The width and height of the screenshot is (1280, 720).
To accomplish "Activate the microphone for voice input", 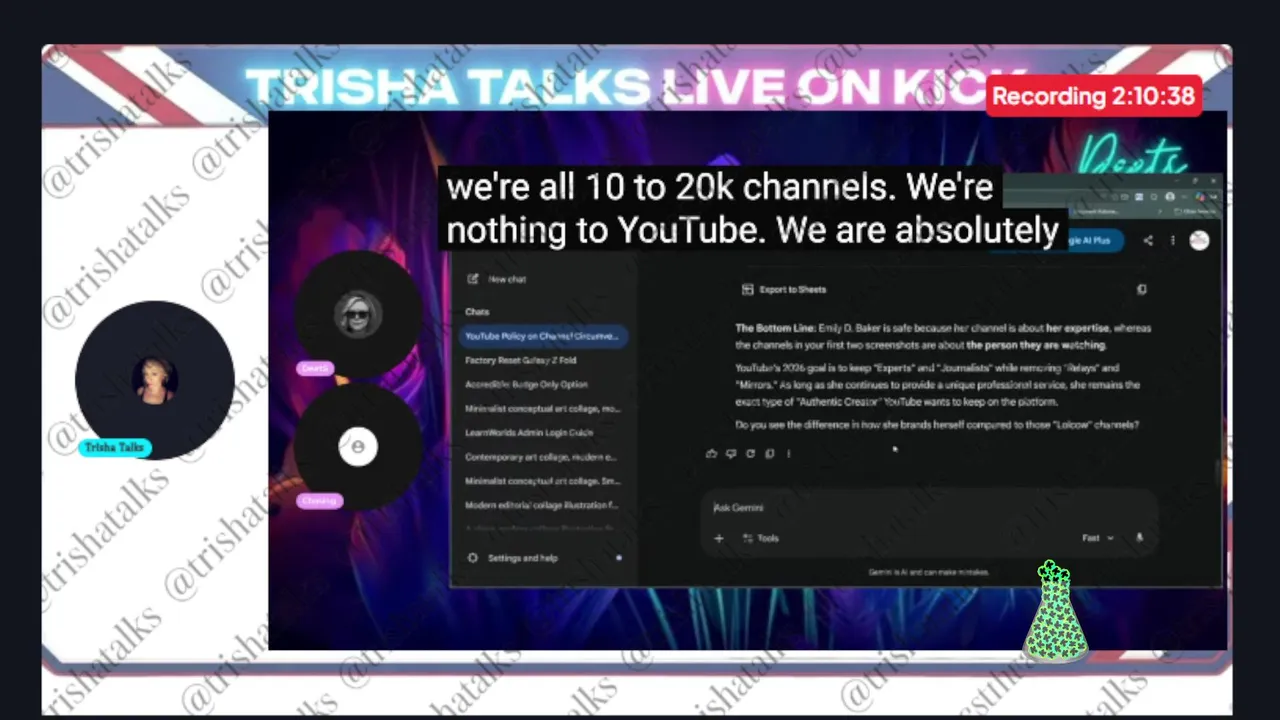I will click(x=1139, y=538).
